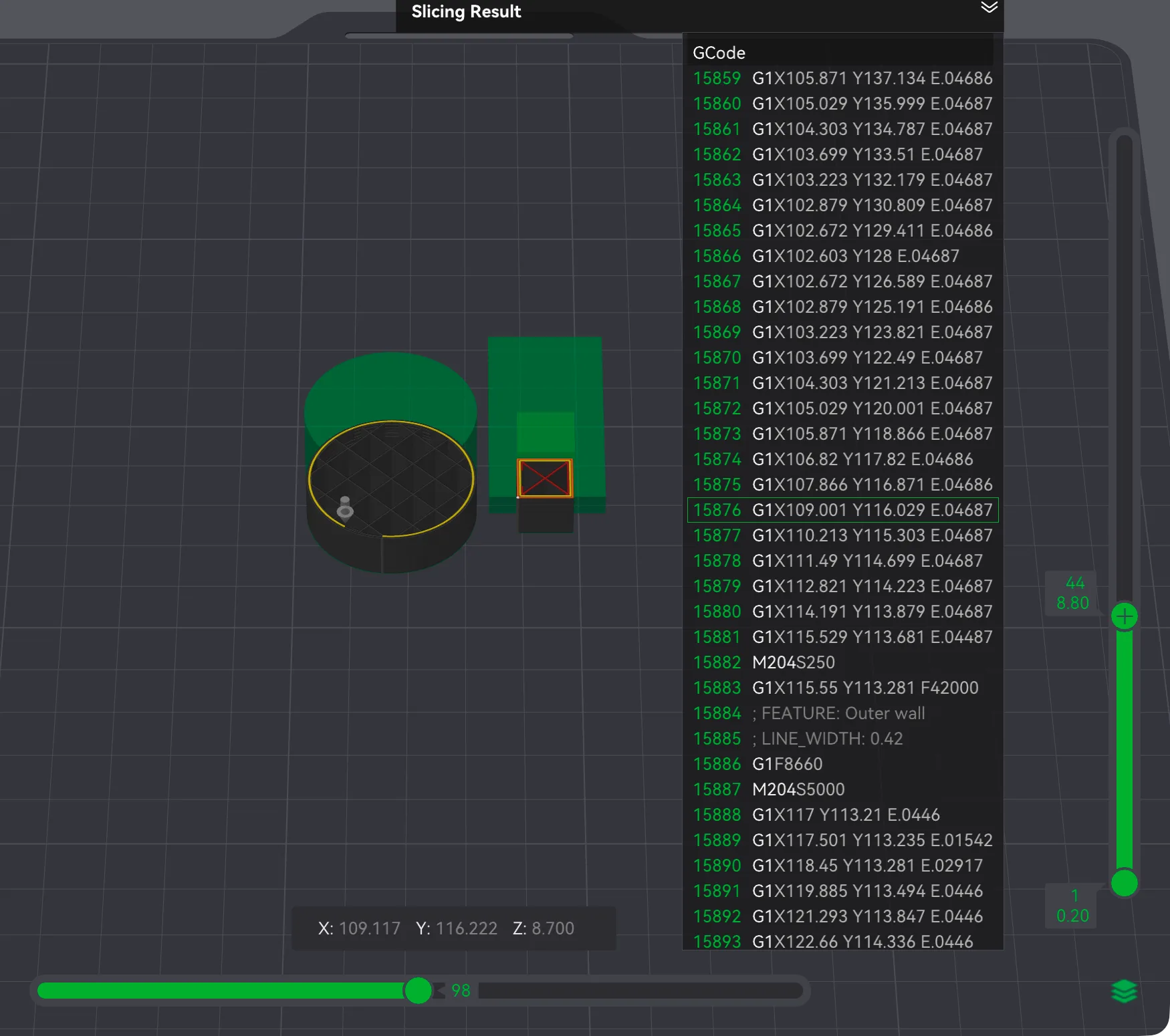Screen dimensions: 1170x1036
Task: Click the layer stack icon at bottom right
Action: 1124,991
